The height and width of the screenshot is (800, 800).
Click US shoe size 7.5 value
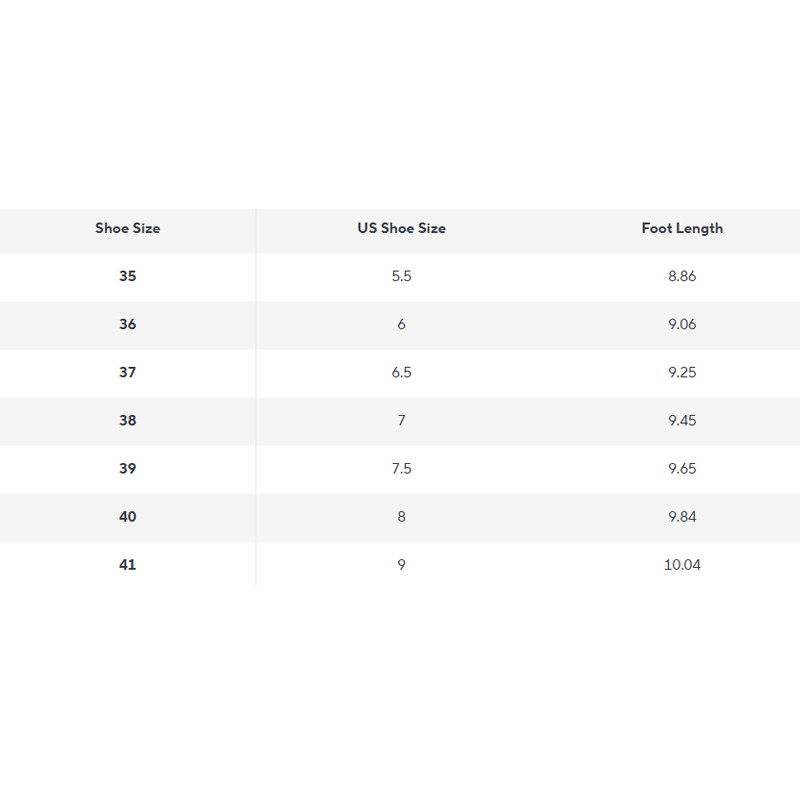[401, 468]
